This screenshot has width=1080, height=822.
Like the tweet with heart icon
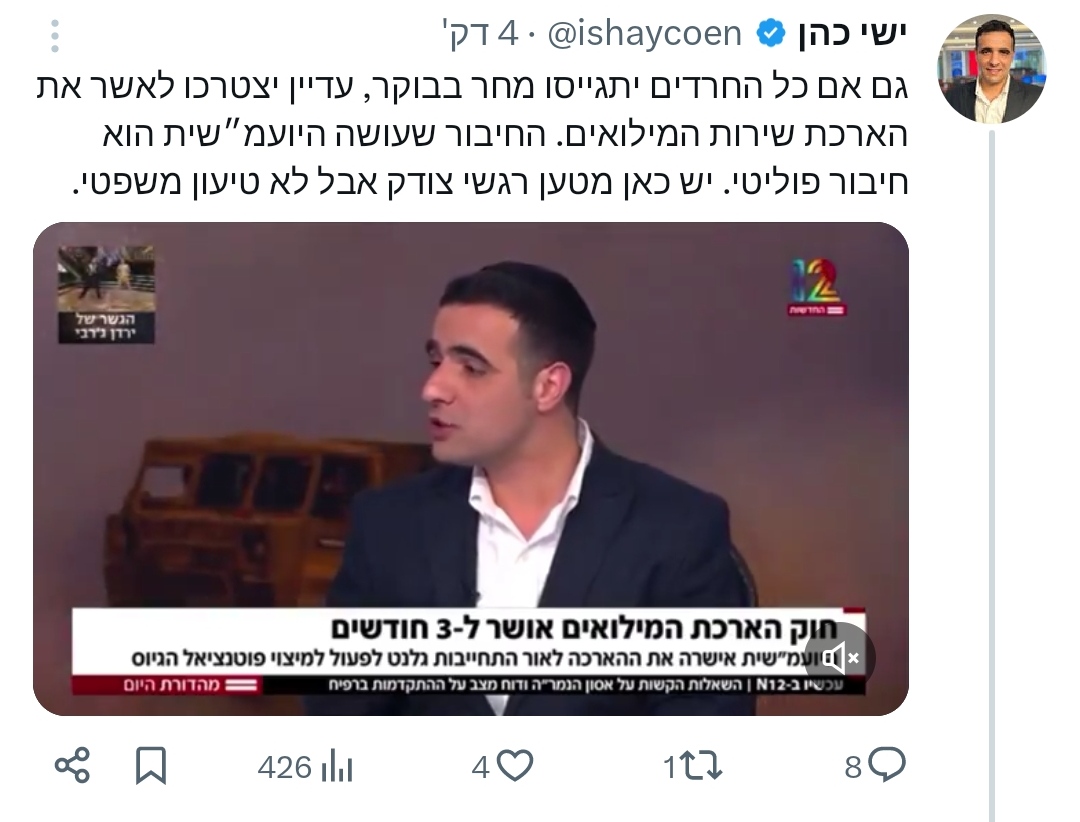point(515,766)
